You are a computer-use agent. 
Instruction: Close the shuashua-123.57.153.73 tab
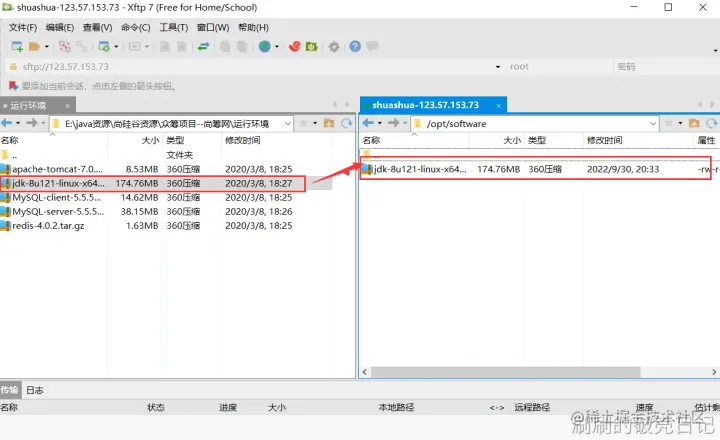(499, 106)
